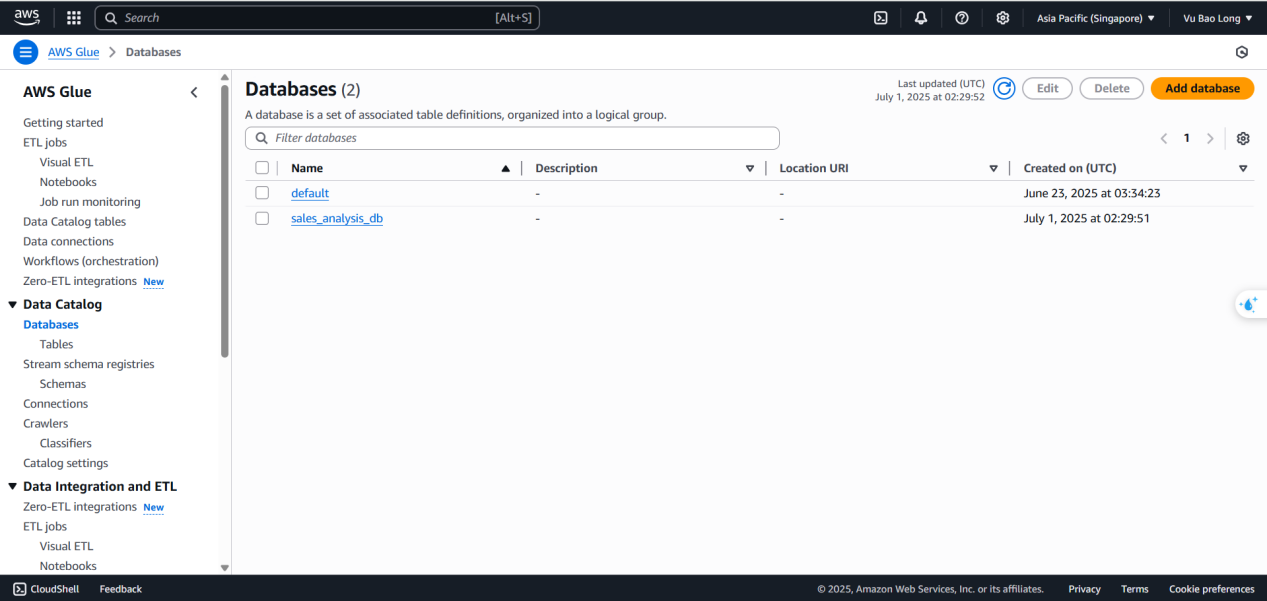Sort by Name ascending arrow
This screenshot has height=601, width=1267.
[505, 168]
